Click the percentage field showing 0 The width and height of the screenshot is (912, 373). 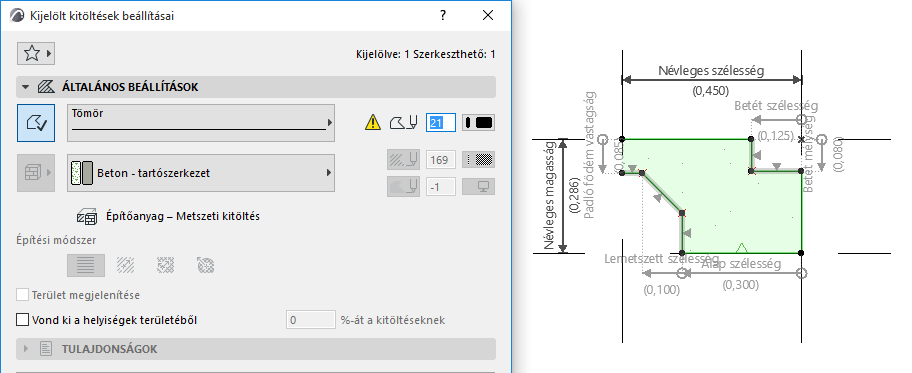[311, 320]
